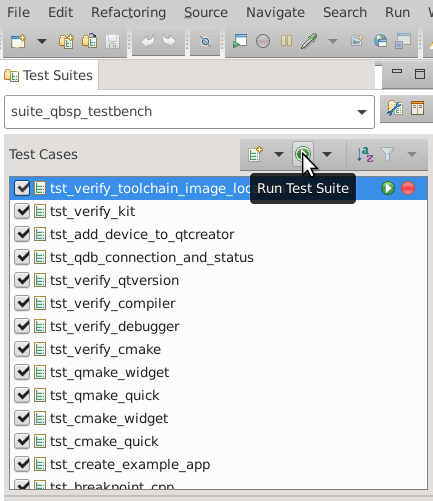
Task: Open the Navigate menu
Action: click(275, 12)
